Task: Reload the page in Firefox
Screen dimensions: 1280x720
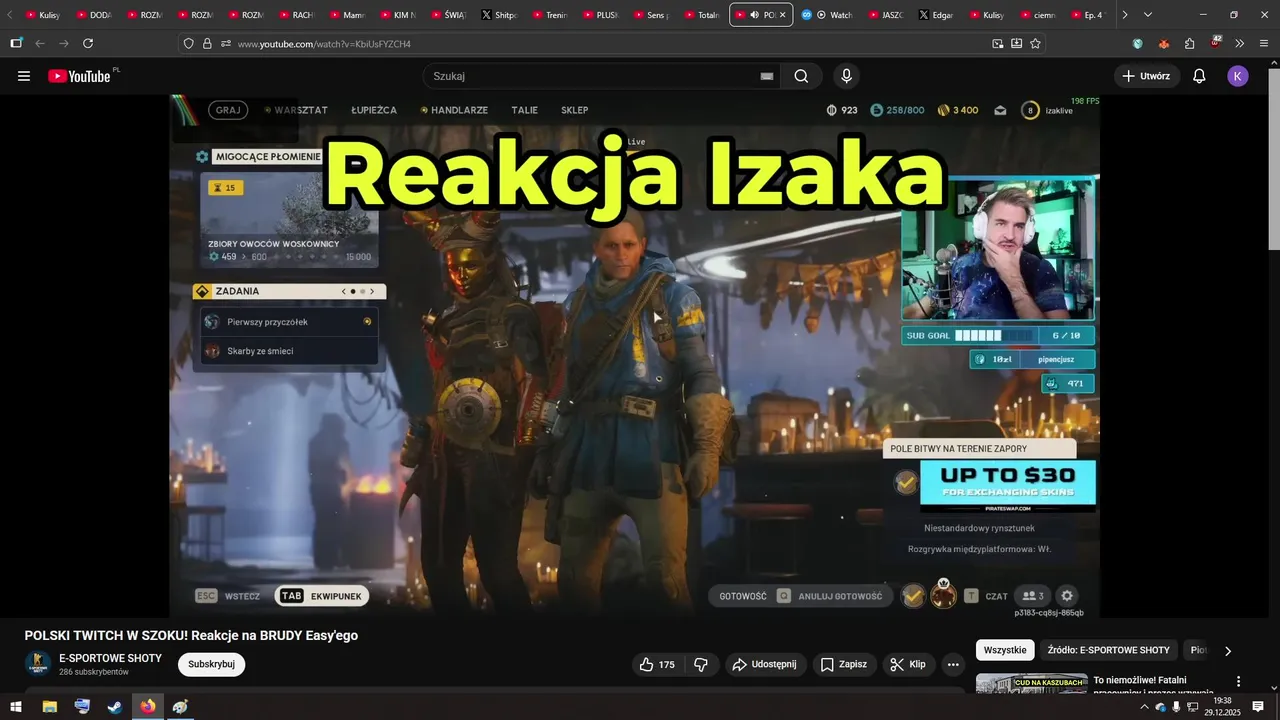Action: (88, 44)
